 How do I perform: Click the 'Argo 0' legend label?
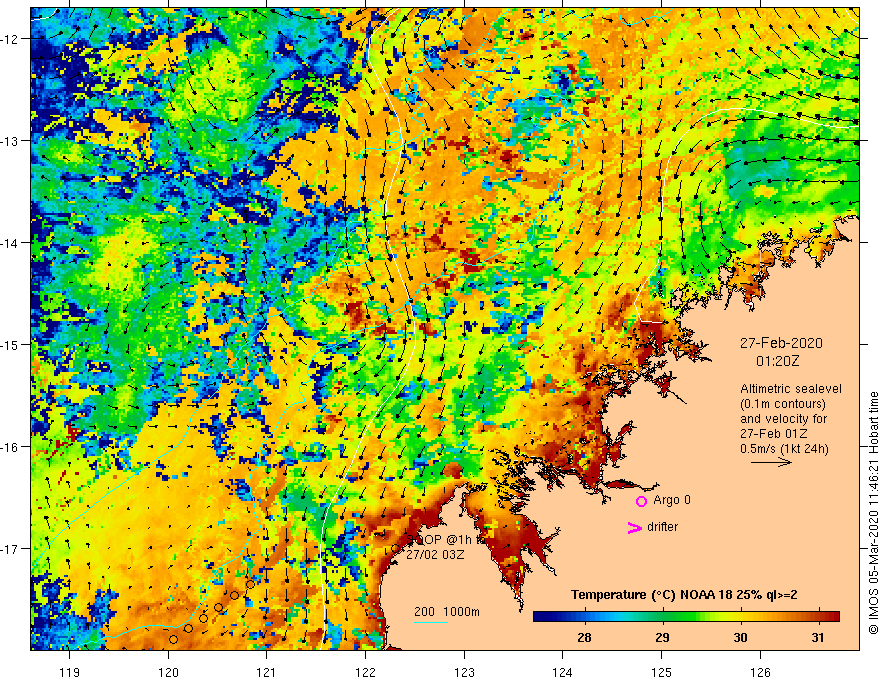click(672, 500)
